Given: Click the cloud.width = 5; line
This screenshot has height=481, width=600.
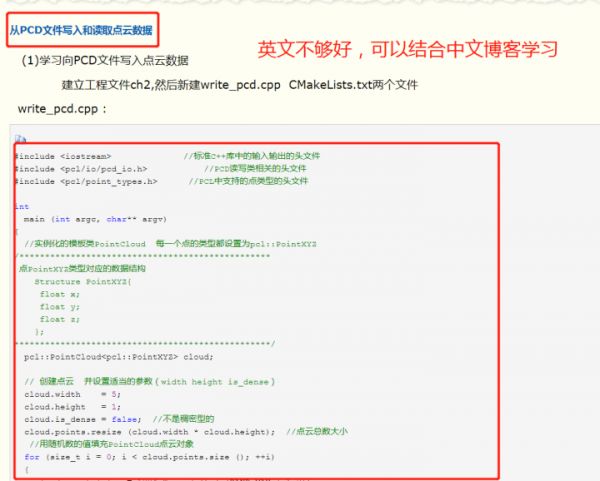Looking at the screenshot, I should click(73, 395).
